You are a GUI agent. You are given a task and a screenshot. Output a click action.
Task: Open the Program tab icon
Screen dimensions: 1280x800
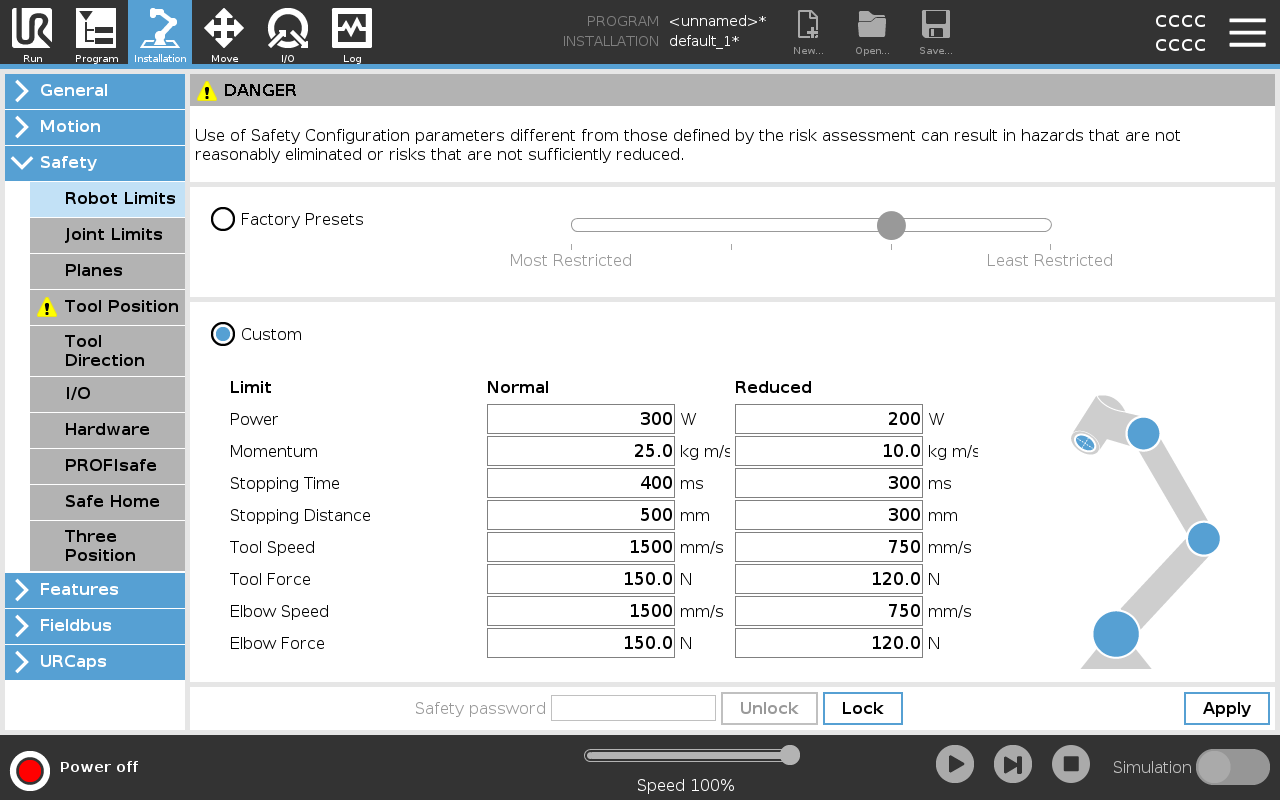click(x=96, y=30)
